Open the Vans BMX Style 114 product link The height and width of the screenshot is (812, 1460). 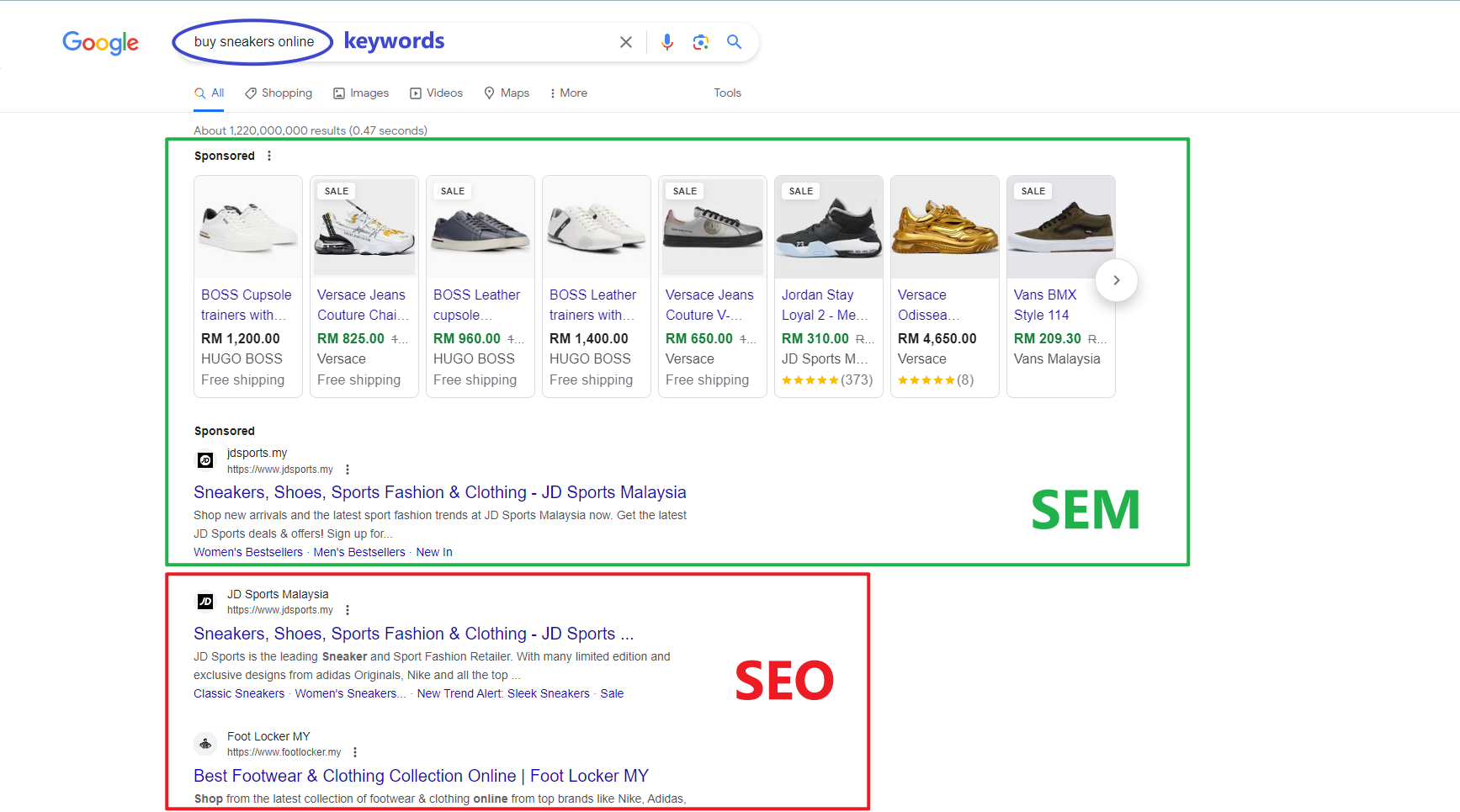click(1045, 305)
